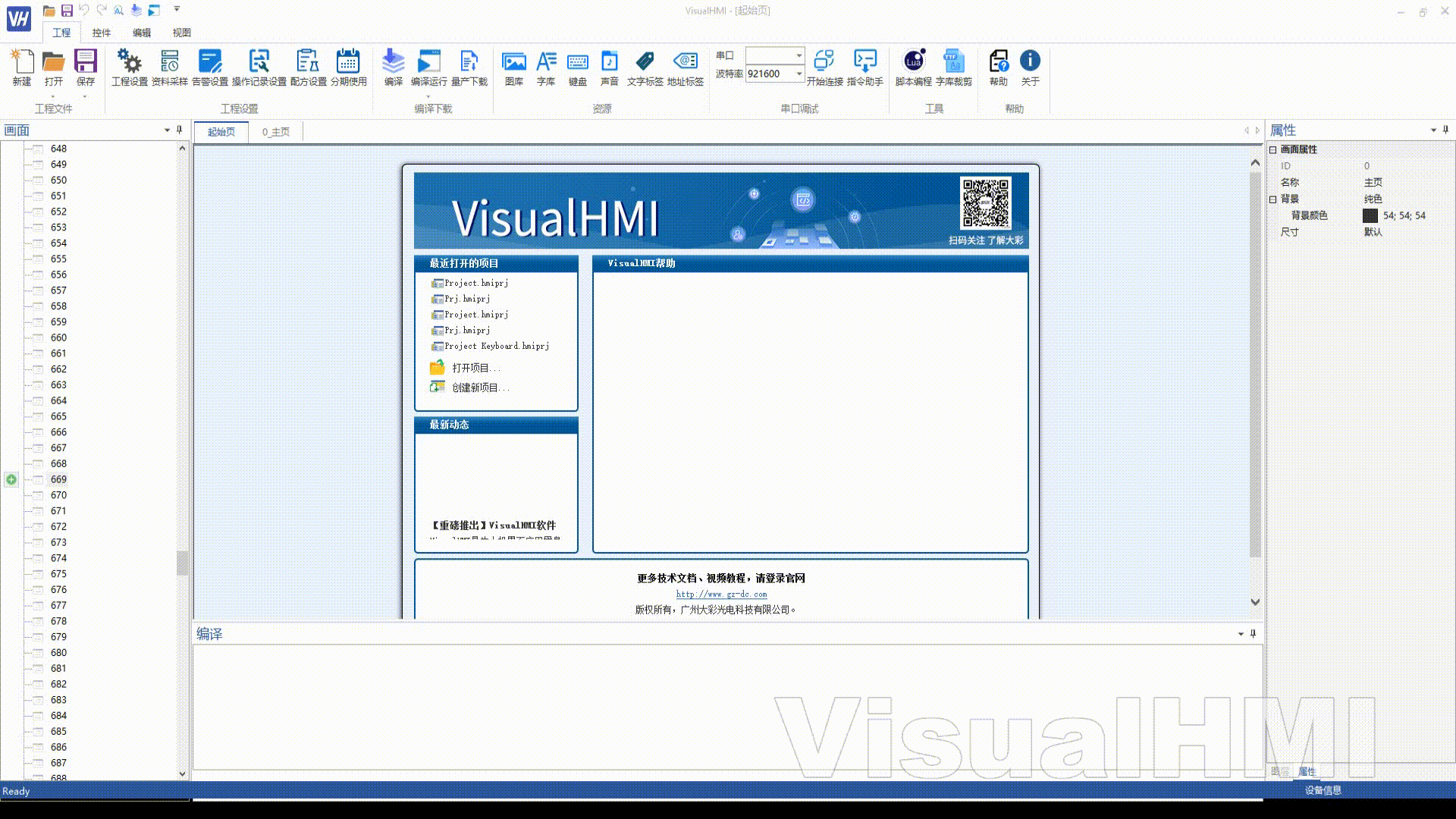Expand the 打开 button dropdown arrow

pos(53,97)
